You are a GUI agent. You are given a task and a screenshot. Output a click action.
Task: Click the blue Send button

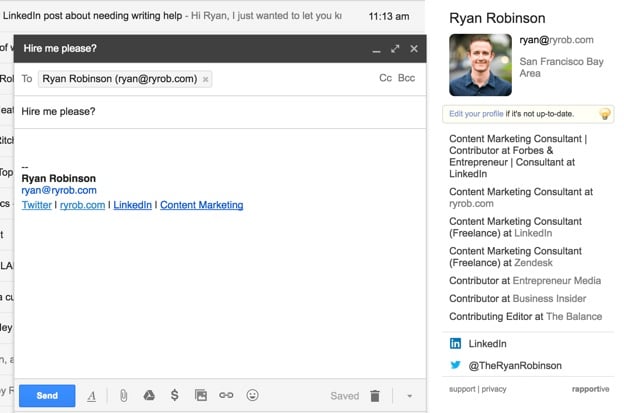[47, 395]
